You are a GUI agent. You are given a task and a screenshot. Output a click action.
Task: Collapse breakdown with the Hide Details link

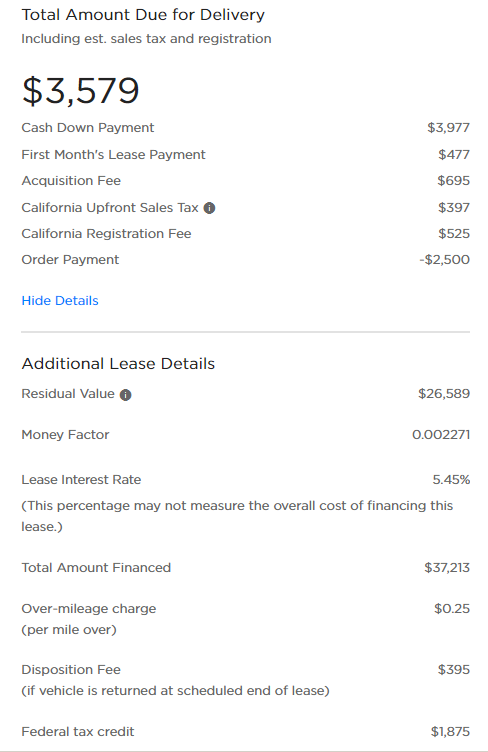[x=60, y=301]
